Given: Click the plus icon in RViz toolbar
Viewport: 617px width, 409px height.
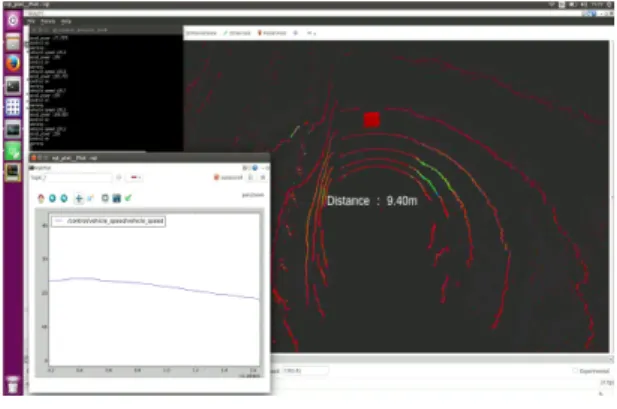Looking at the screenshot, I should point(296,33).
